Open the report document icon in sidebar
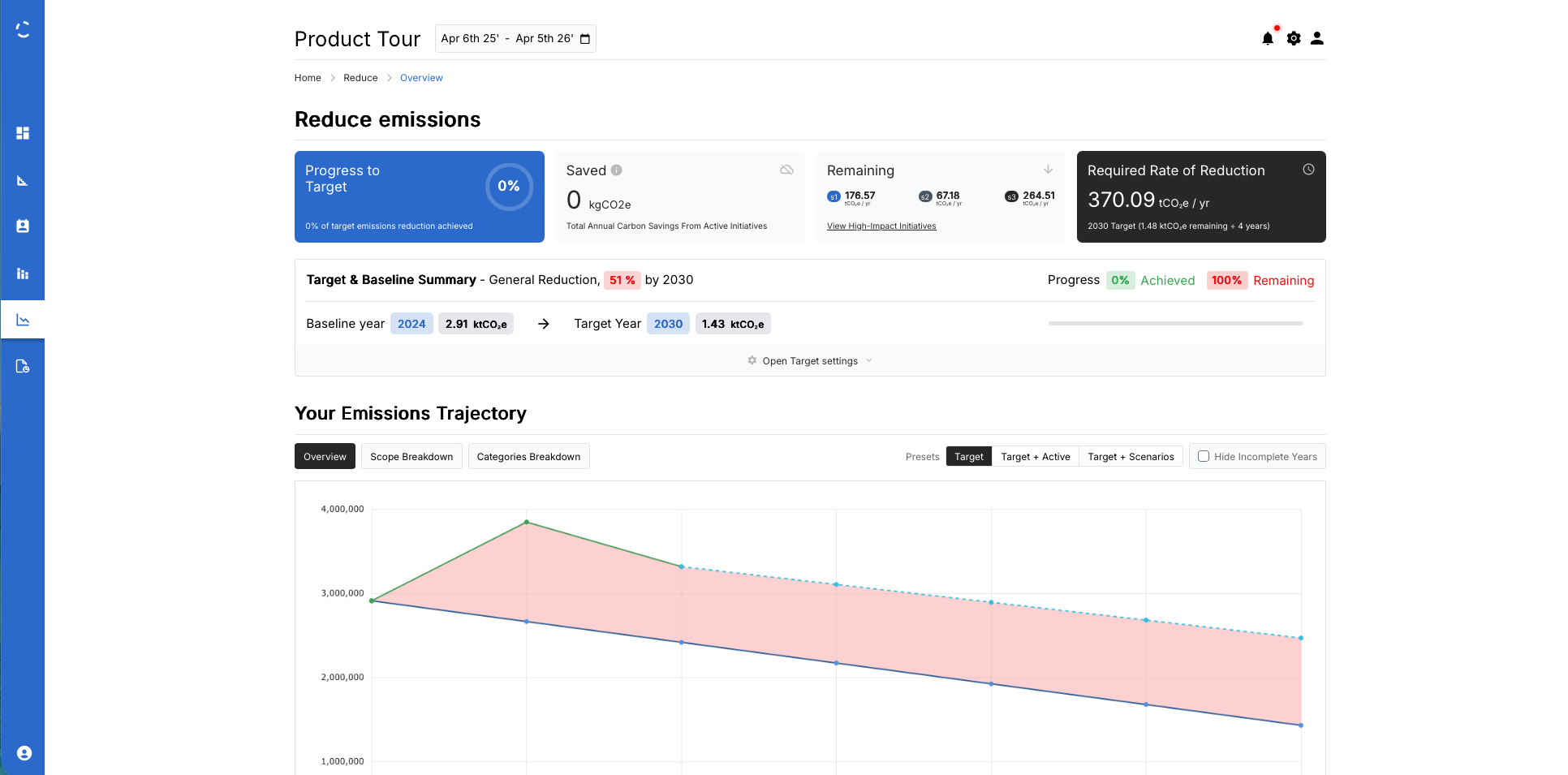The image size is (1568, 775). click(x=23, y=366)
